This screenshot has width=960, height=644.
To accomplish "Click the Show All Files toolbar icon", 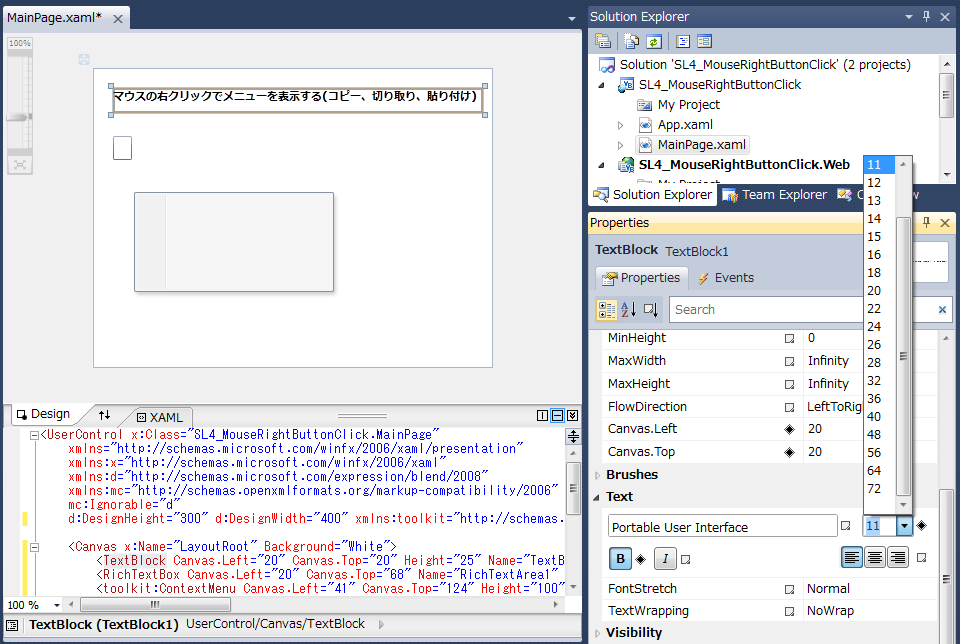I will (631, 41).
